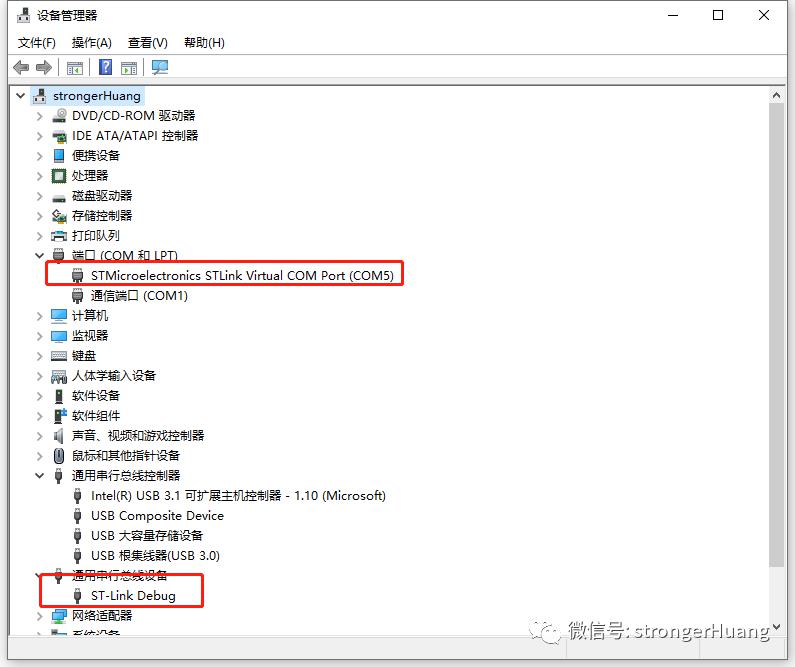Click the 监视器 display icon
Viewport: 795px width, 667px height.
coord(59,336)
